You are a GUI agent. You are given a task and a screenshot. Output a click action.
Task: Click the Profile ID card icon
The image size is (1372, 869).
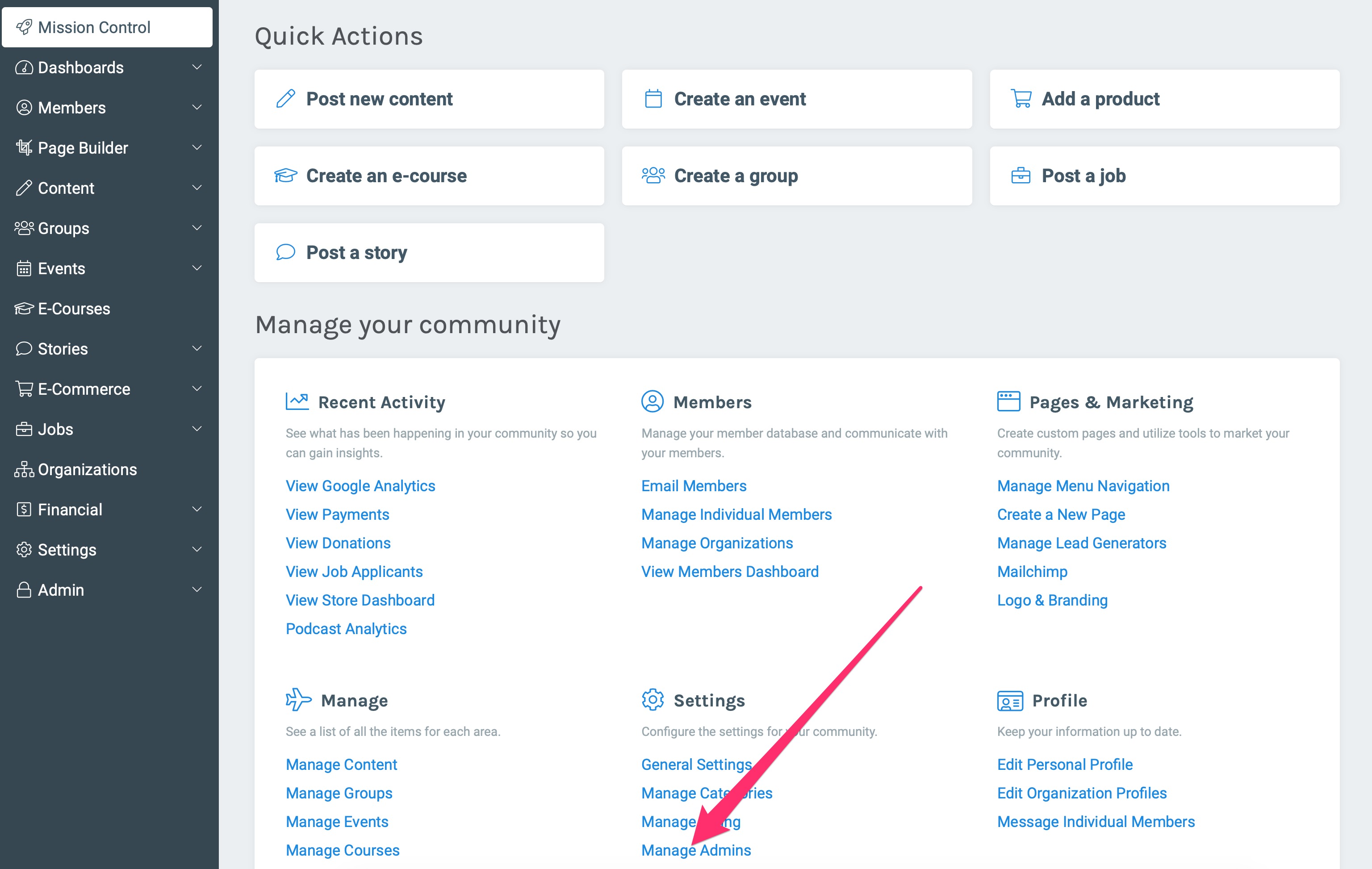coord(1010,700)
